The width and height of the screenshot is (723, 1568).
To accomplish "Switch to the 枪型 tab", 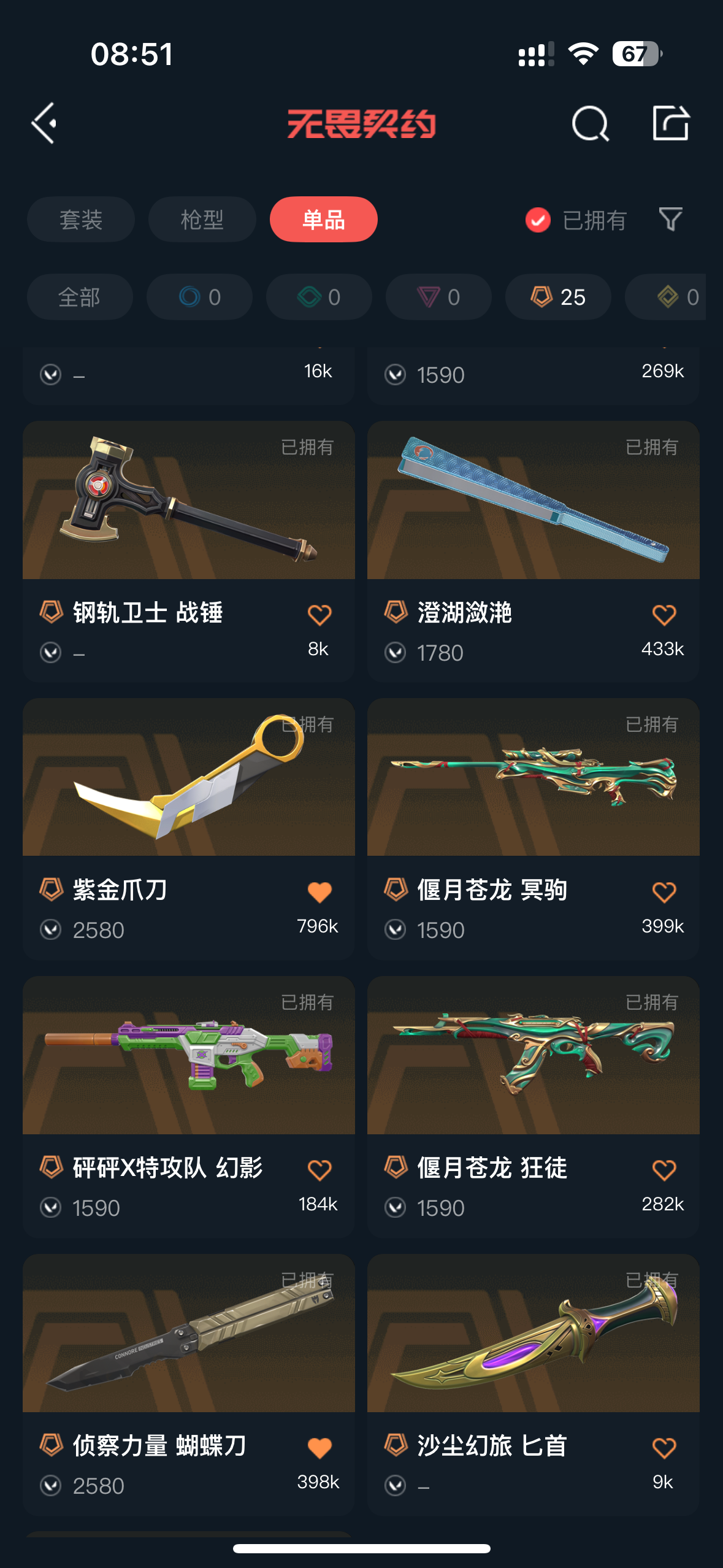I will [x=202, y=219].
